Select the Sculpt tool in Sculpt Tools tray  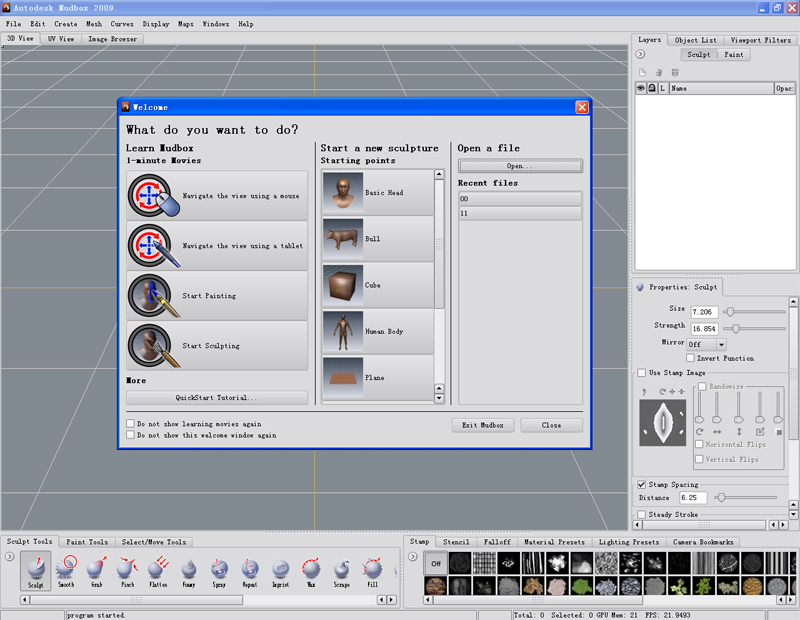[36, 571]
